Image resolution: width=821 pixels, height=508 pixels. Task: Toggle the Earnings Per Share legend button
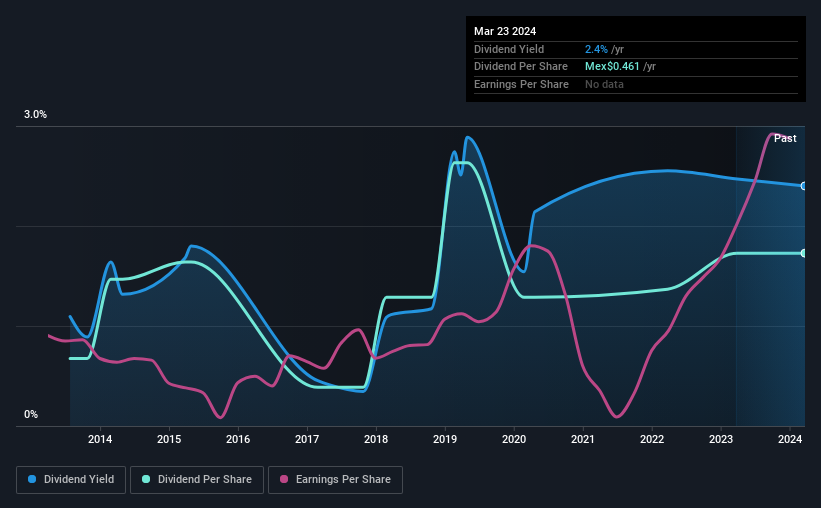click(335, 480)
